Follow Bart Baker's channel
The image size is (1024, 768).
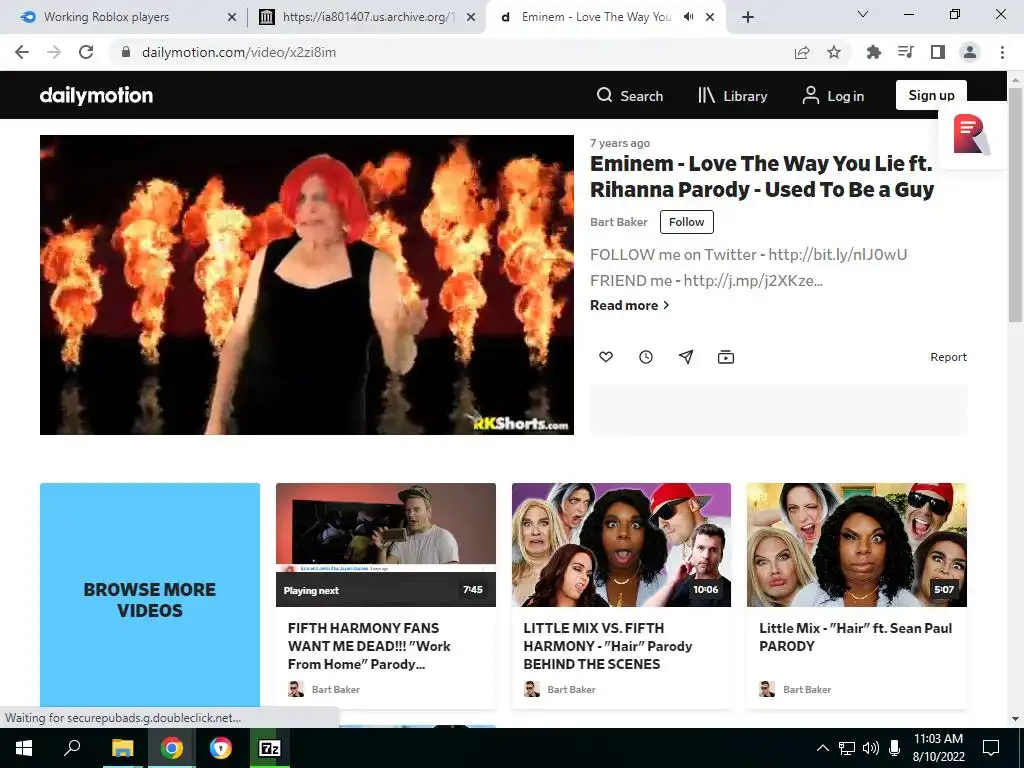tap(686, 222)
